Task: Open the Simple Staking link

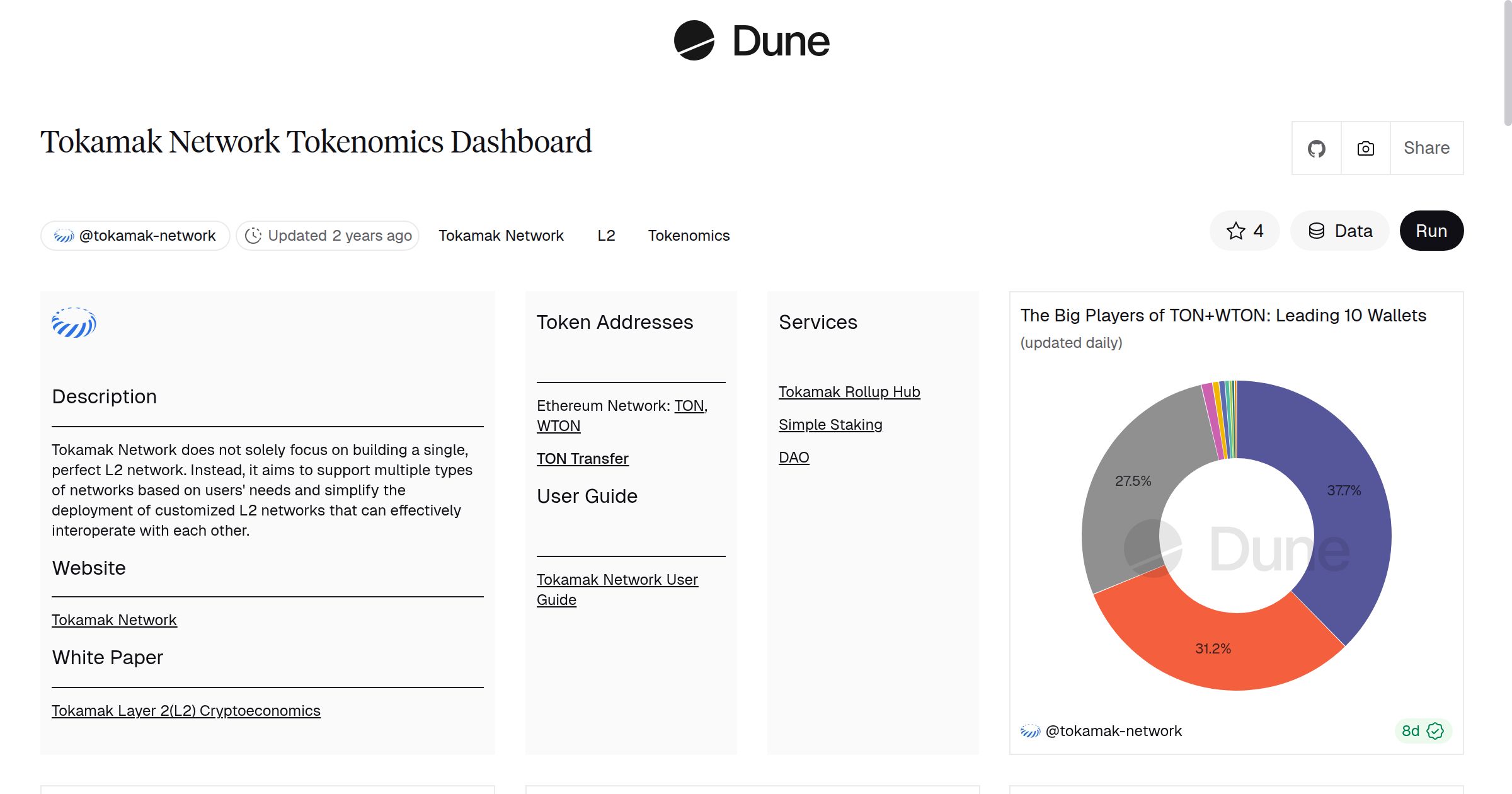Action: click(x=830, y=424)
